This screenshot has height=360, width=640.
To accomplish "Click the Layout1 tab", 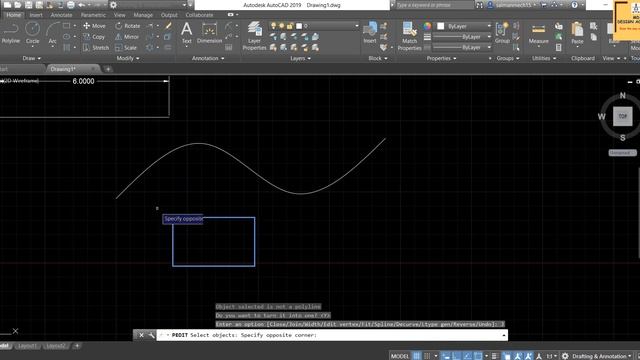I will [x=27, y=346].
